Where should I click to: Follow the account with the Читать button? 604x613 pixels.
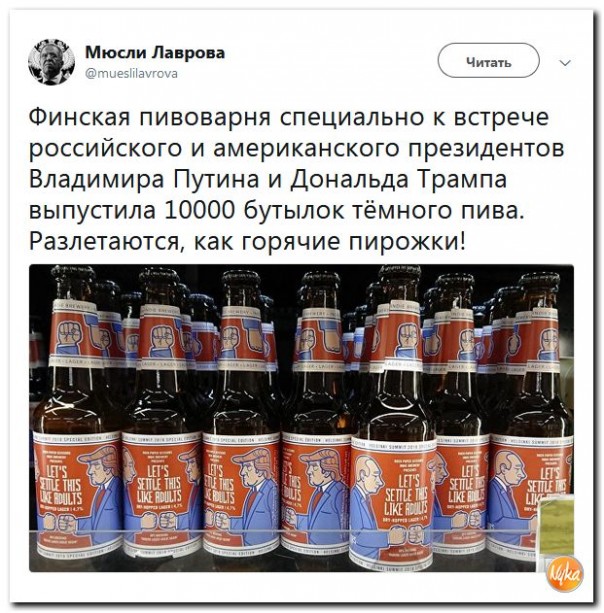click(x=488, y=61)
